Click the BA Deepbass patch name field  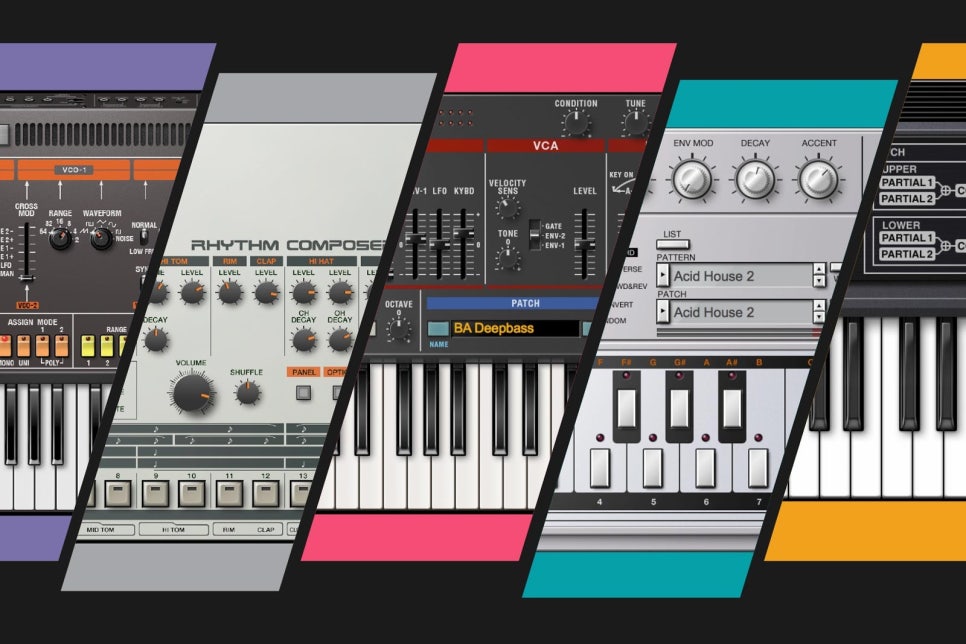[x=515, y=328]
